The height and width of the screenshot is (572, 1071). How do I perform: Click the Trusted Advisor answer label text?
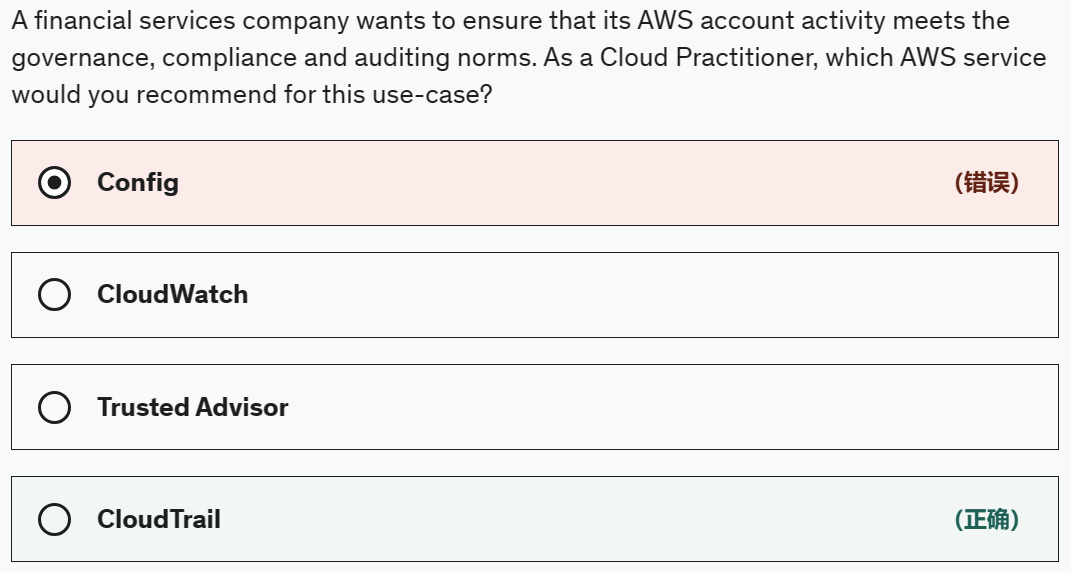coord(192,407)
